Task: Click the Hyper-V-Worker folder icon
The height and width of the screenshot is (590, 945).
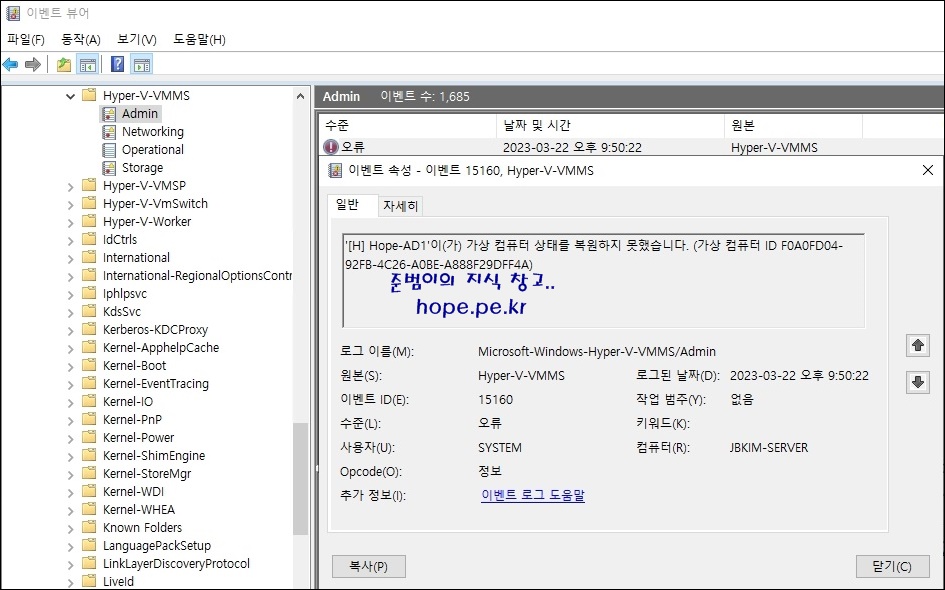Action: point(89,221)
